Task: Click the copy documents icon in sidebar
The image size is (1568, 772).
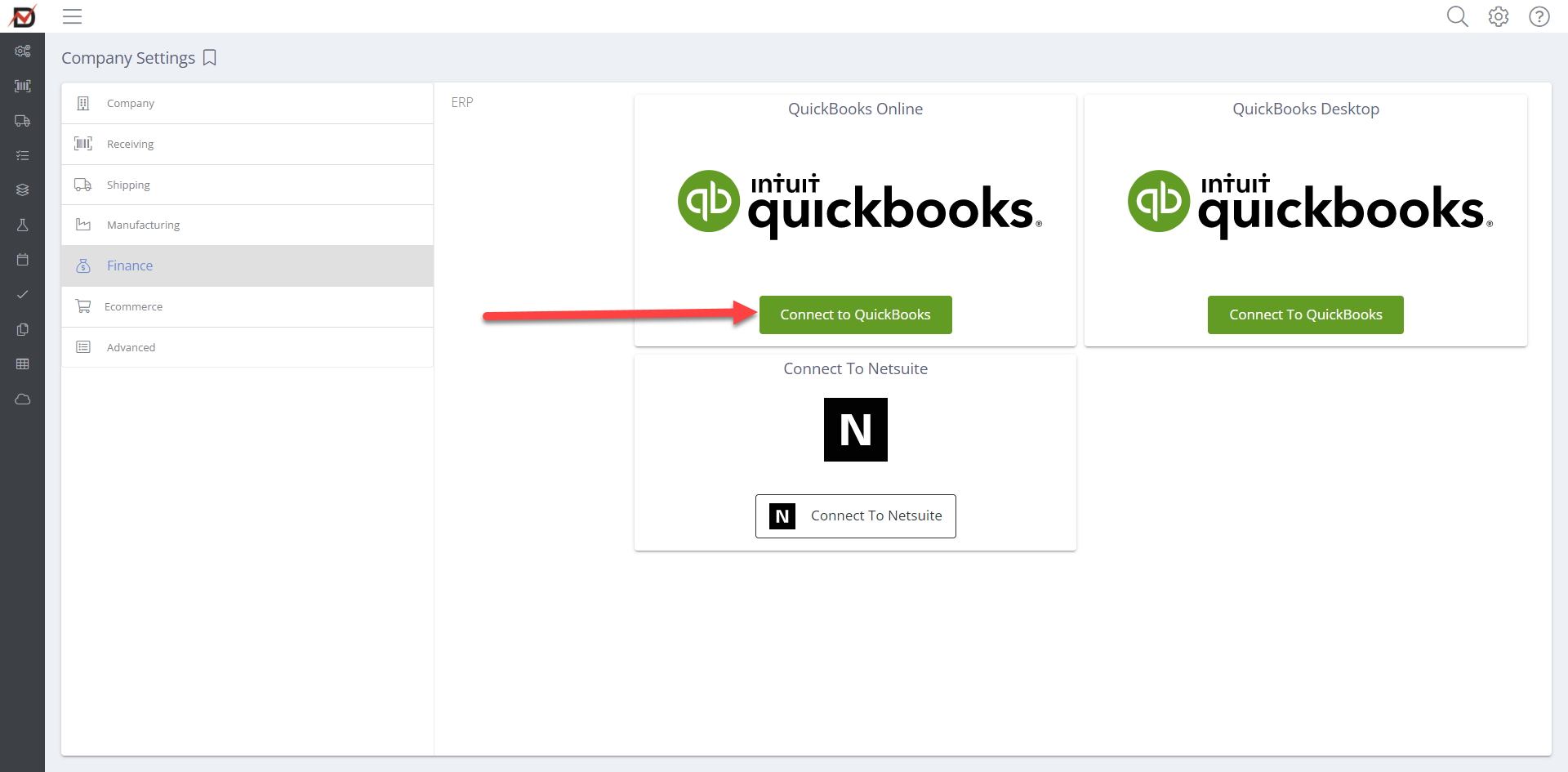Action: (23, 329)
